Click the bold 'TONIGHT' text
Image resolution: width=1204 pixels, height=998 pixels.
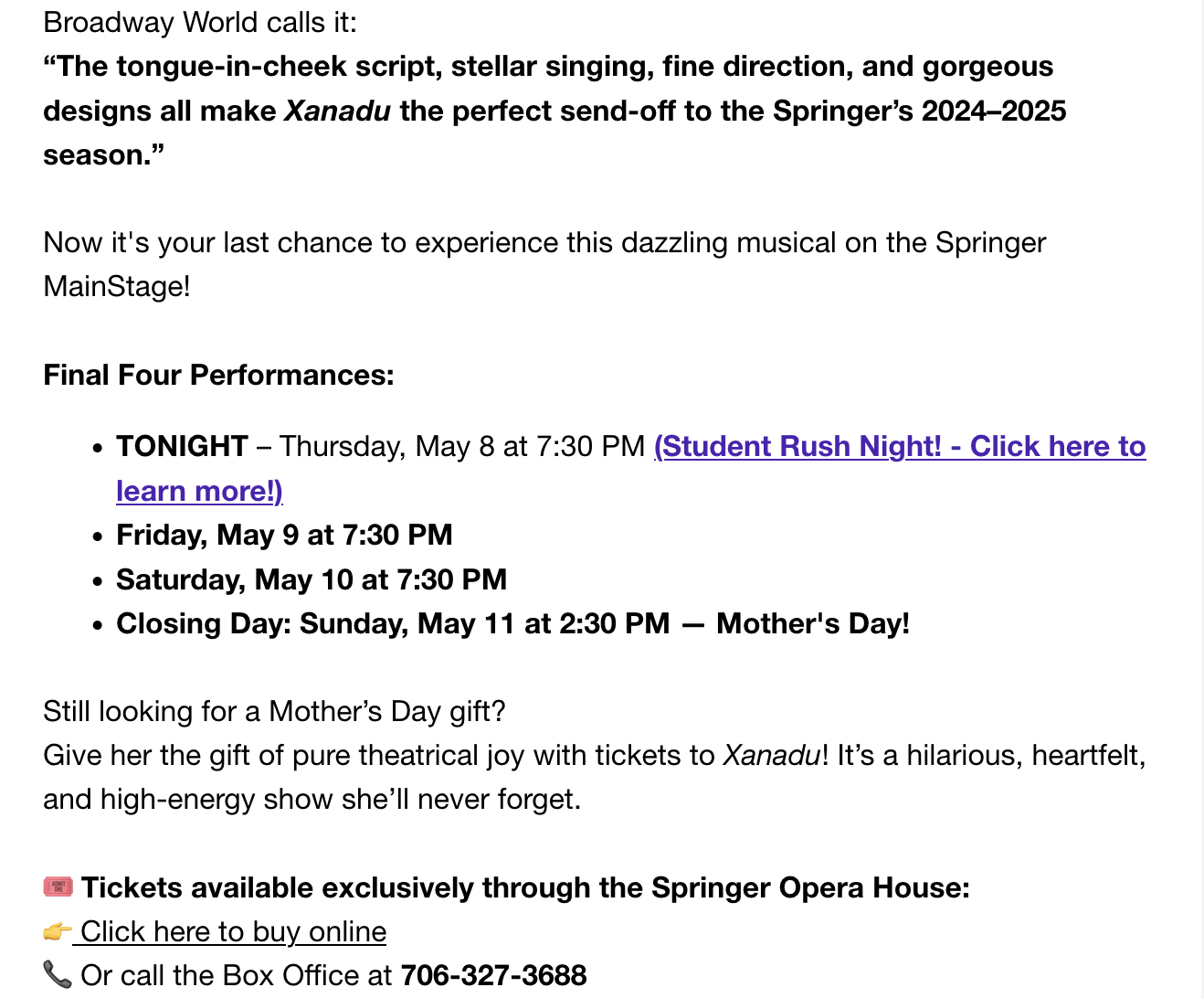(182, 446)
